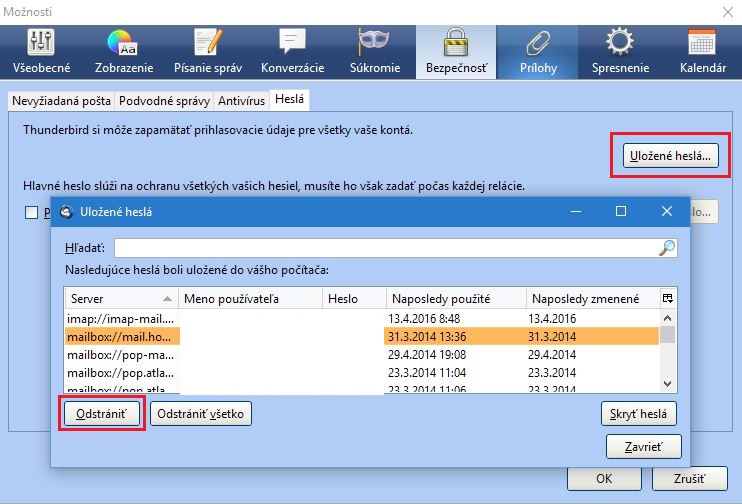Click OK in Možnosti window
The width and height of the screenshot is (742, 504).
click(604, 478)
